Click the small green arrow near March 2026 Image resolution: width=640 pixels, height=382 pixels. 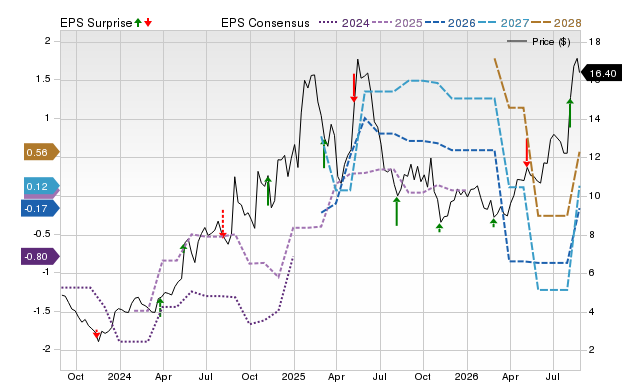493,222
